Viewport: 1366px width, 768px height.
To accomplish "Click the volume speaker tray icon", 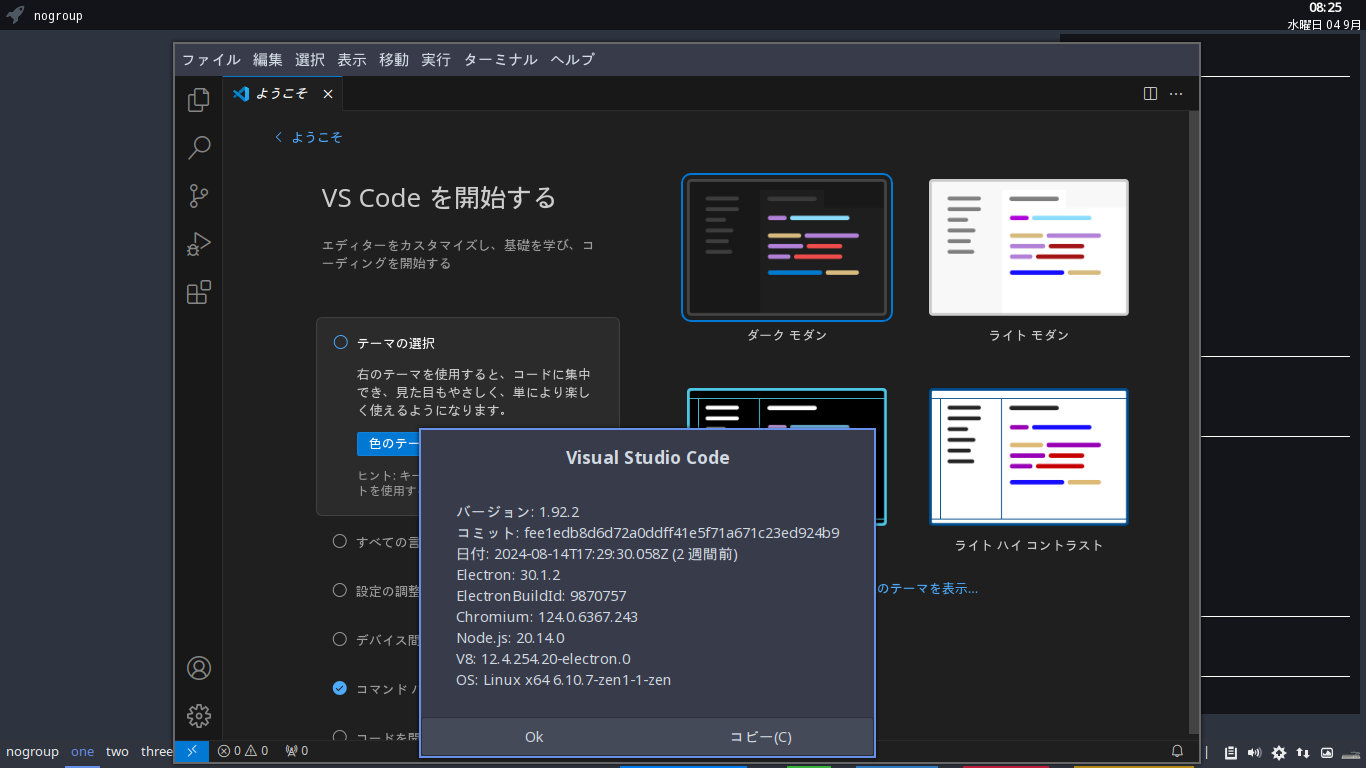I will coord(1255,753).
